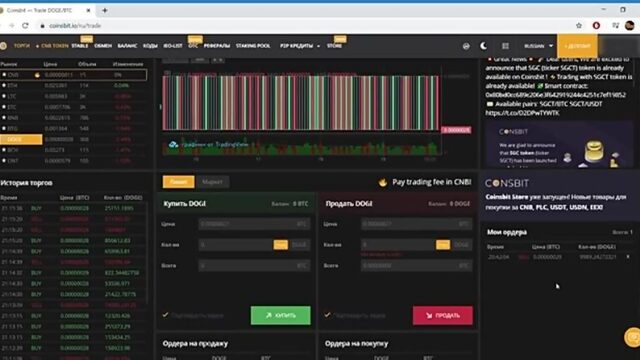This screenshot has height=360, width=640.
Task: Open the Store menu item
Action: 334,46
